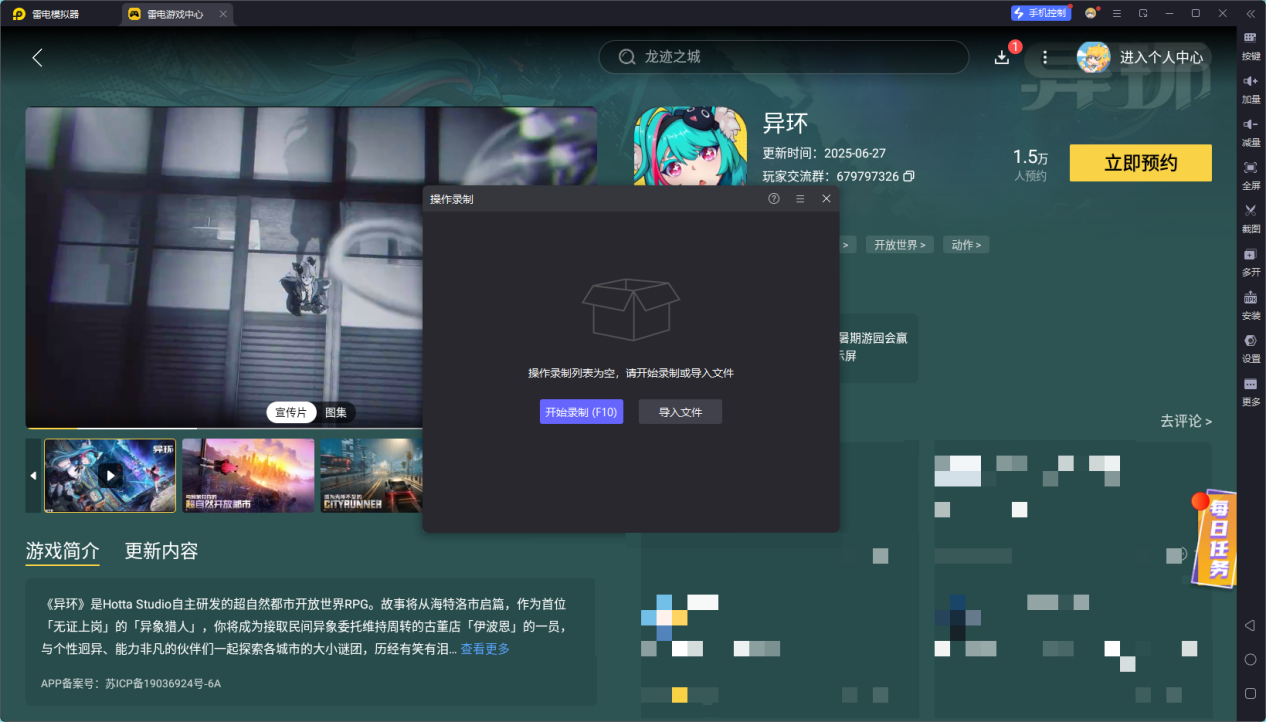The height and width of the screenshot is (722, 1266).
Task: Click the search magnifier icon
Action: [627, 57]
